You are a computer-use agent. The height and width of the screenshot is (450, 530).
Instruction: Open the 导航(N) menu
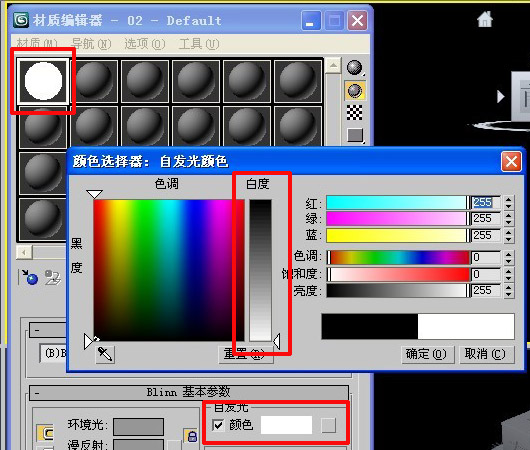[91, 44]
